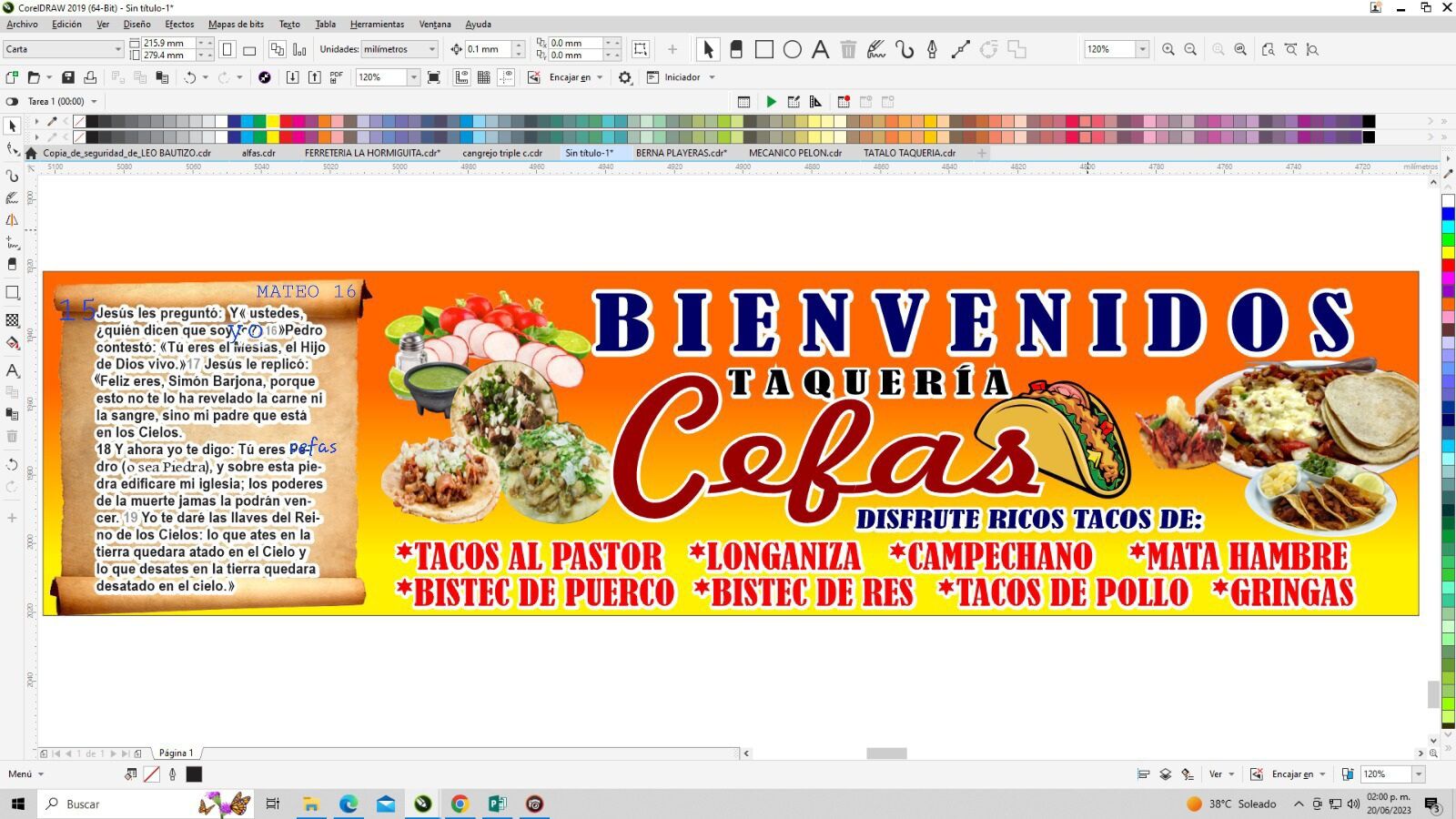Toggle the Tarea 1 timer switch
This screenshot has width=1456, height=819.
click(12, 102)
